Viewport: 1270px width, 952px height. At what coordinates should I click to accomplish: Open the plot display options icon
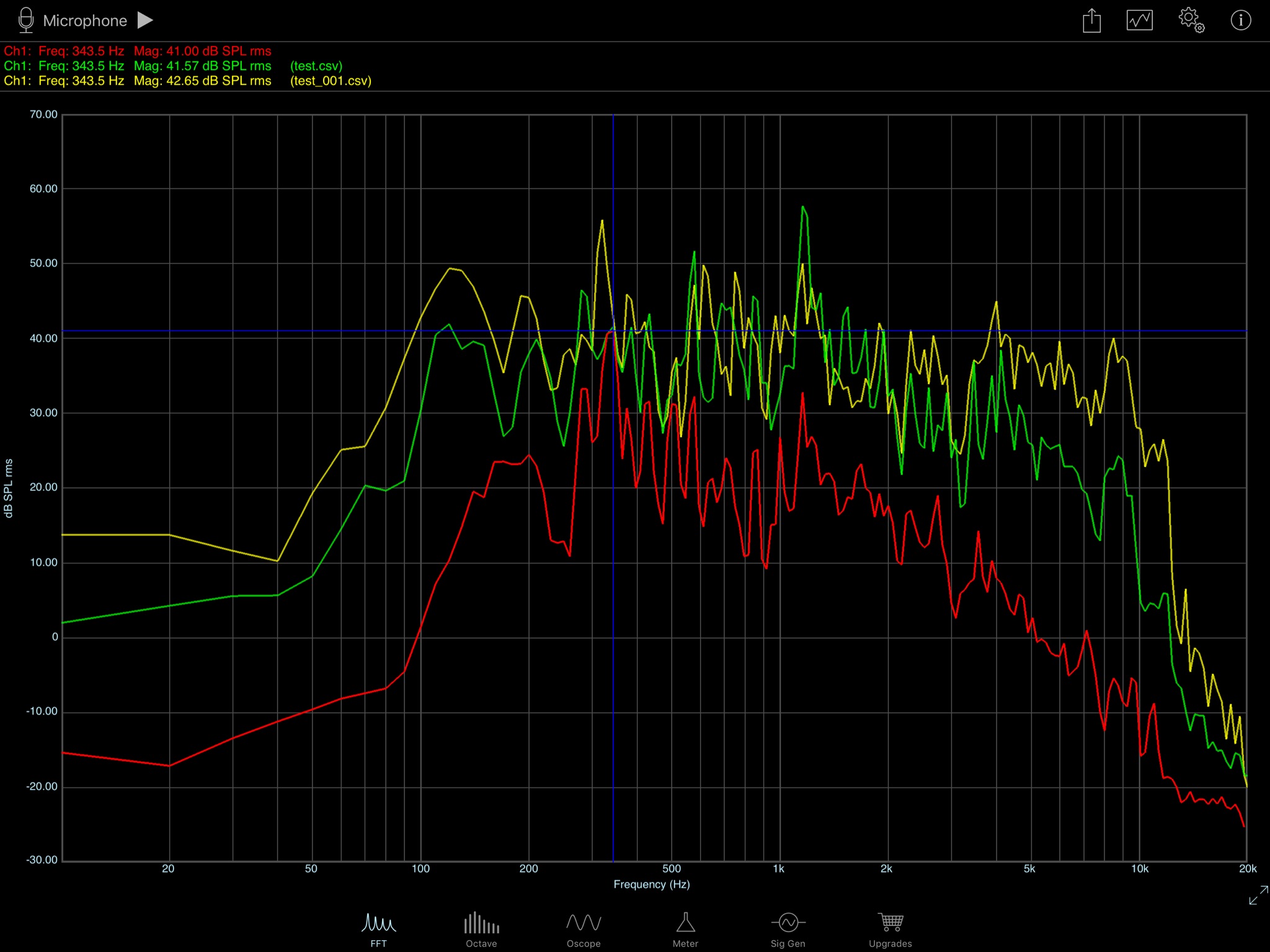coord(1139,20)
